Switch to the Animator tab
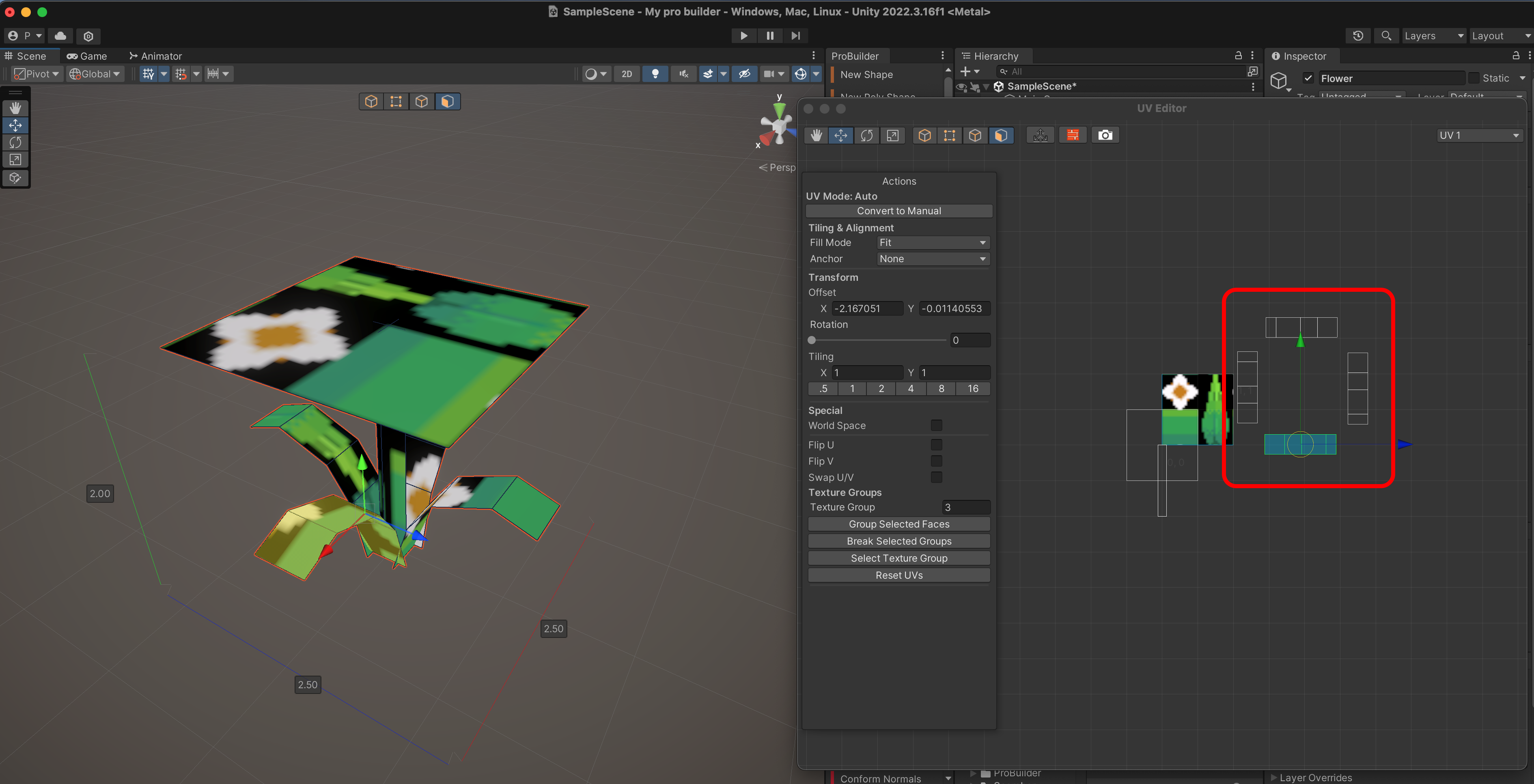1534x784 pixels. pos(155,56)
